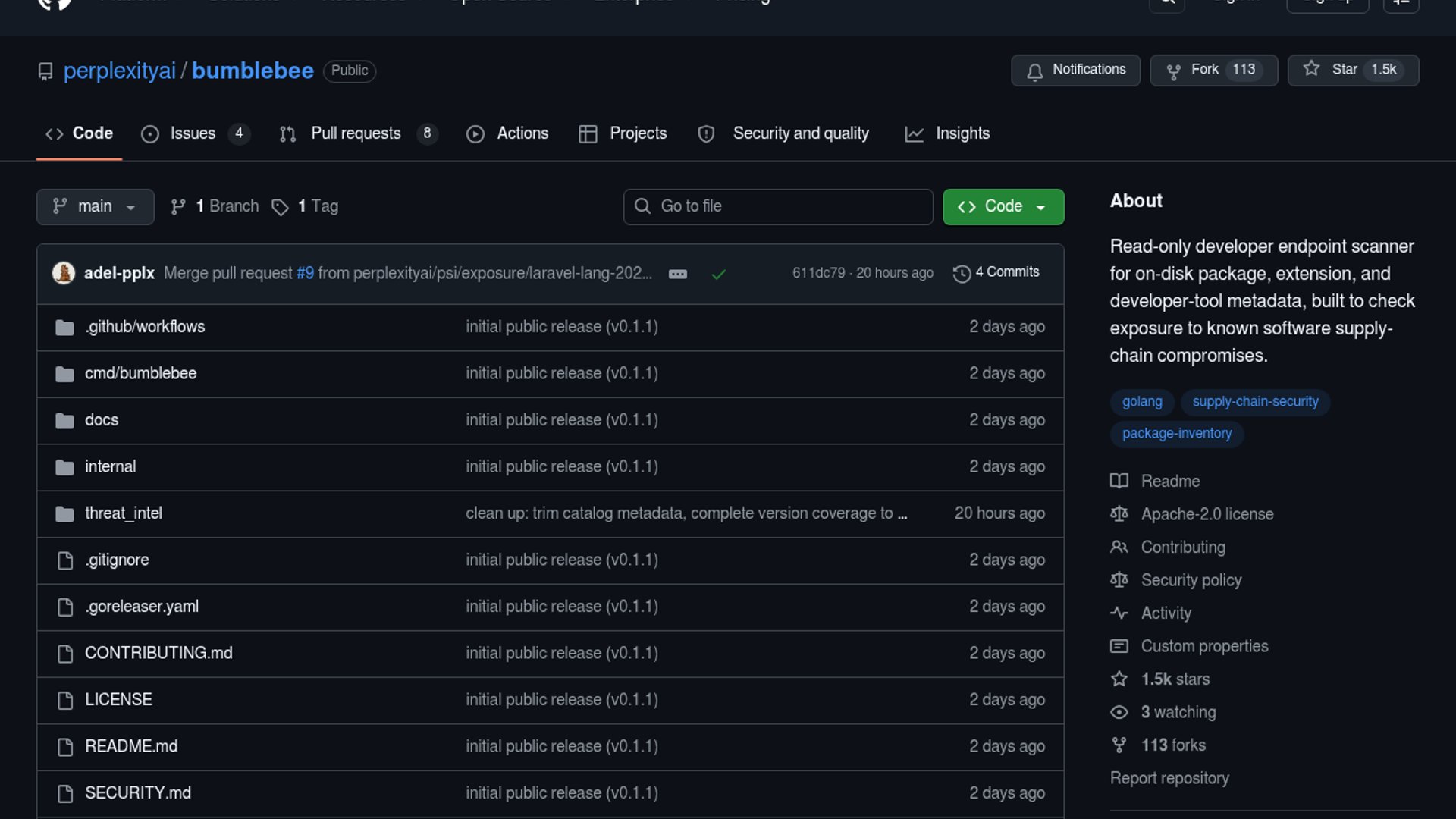1456x819 pixels.
Task: Go to the Actions tab
Action: (507, 133)
